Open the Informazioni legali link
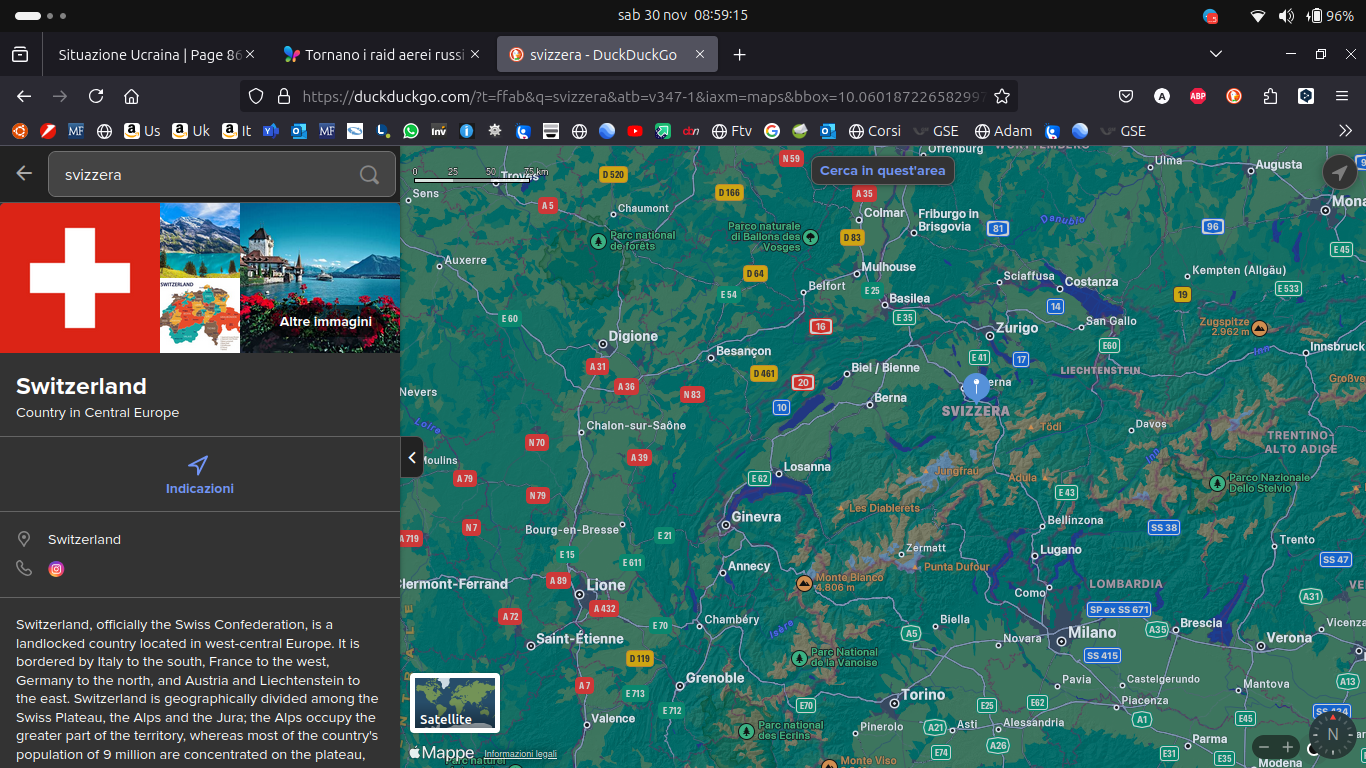Image resolution: width=1366 pixels, height=768 pixels. pyautogui.click(x=520, y=754)
